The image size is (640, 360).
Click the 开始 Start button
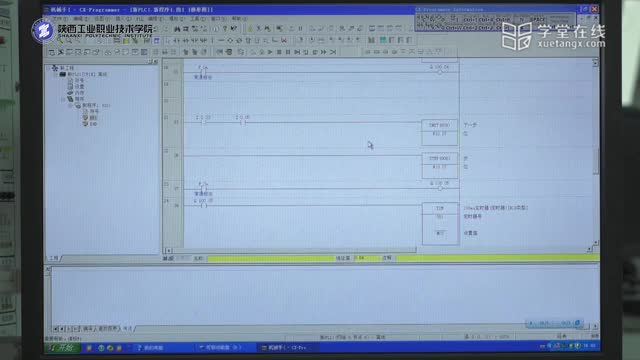click(x=62, y=348)
